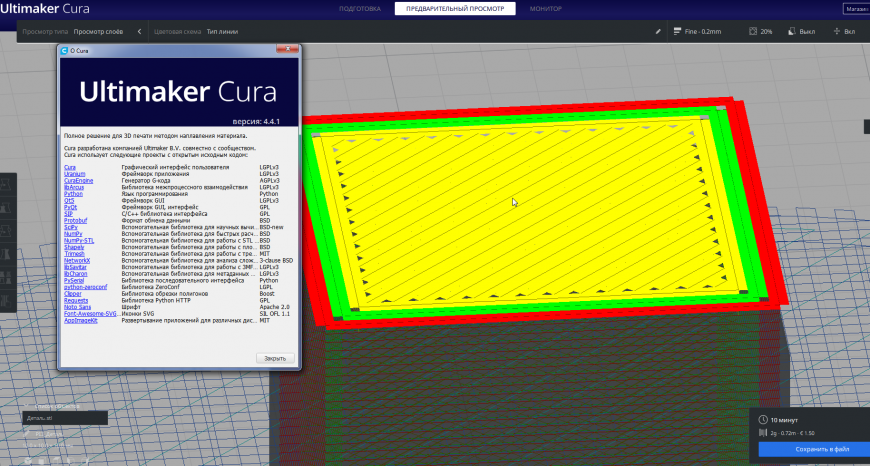Click the 10 минут print time text

(783, 420)
